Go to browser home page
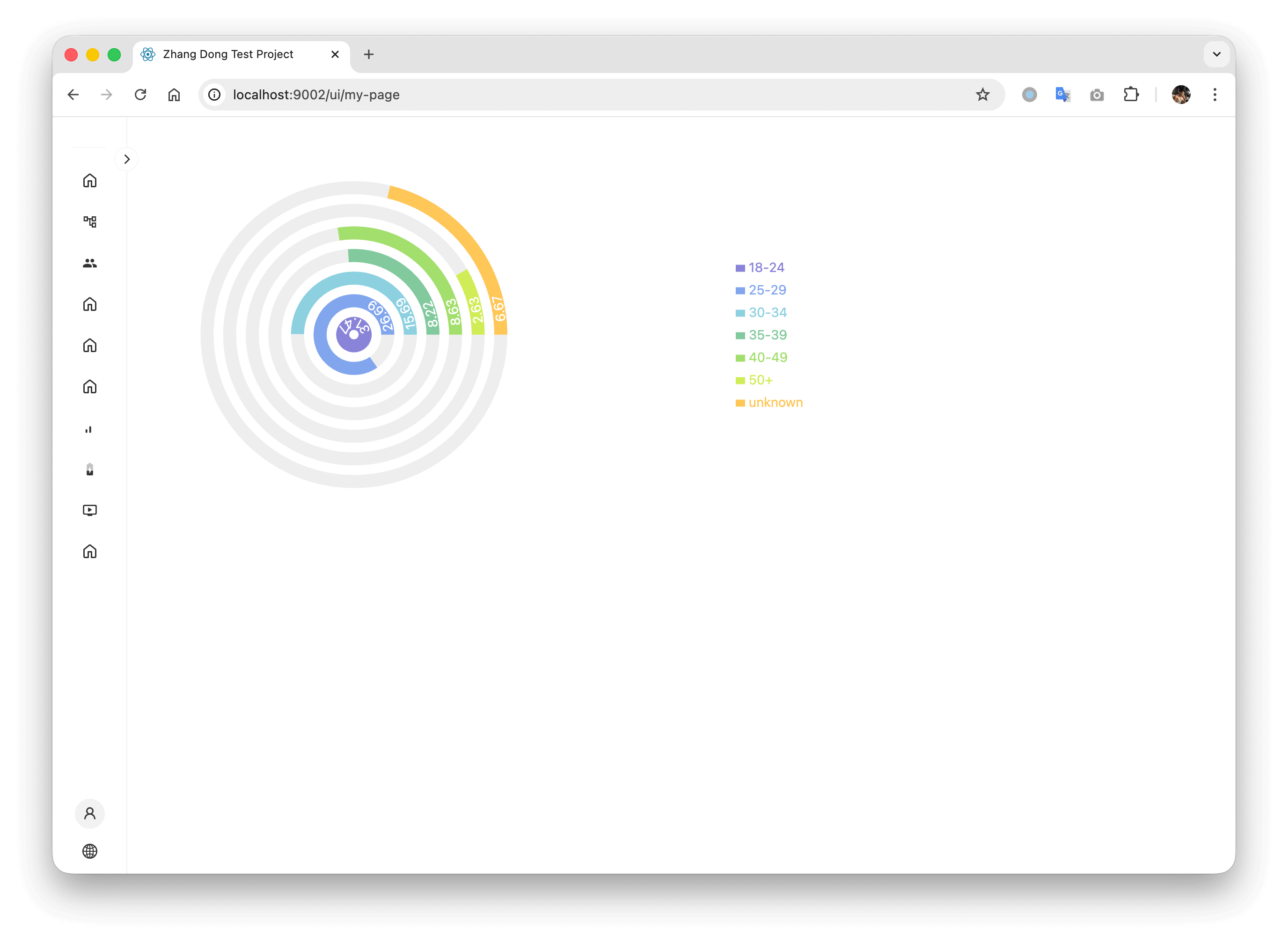The image size is (1288, 943). [174, 95]
